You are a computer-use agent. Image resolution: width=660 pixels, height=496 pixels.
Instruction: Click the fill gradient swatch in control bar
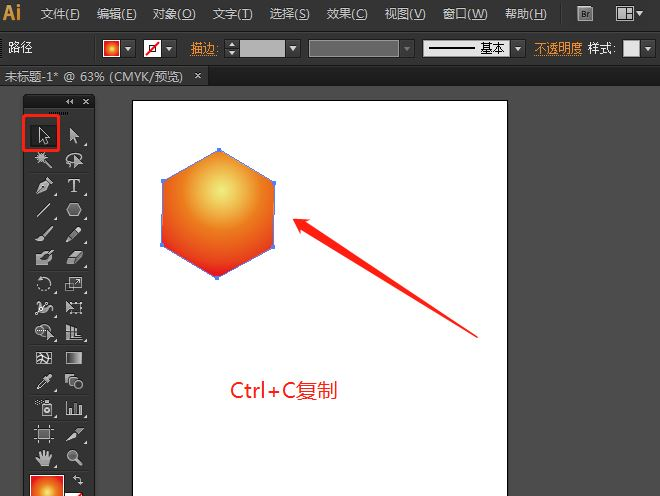(x=112, y=48)
